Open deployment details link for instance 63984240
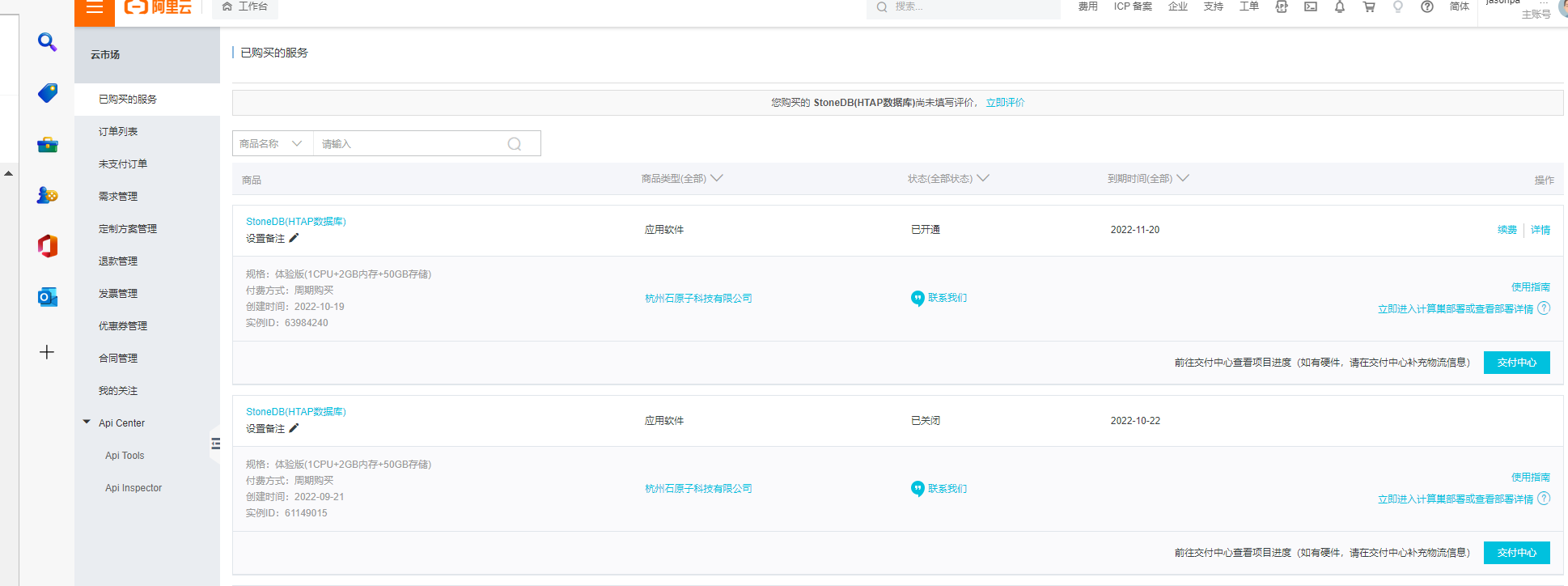1568x586 pixels. (1456, 309)
